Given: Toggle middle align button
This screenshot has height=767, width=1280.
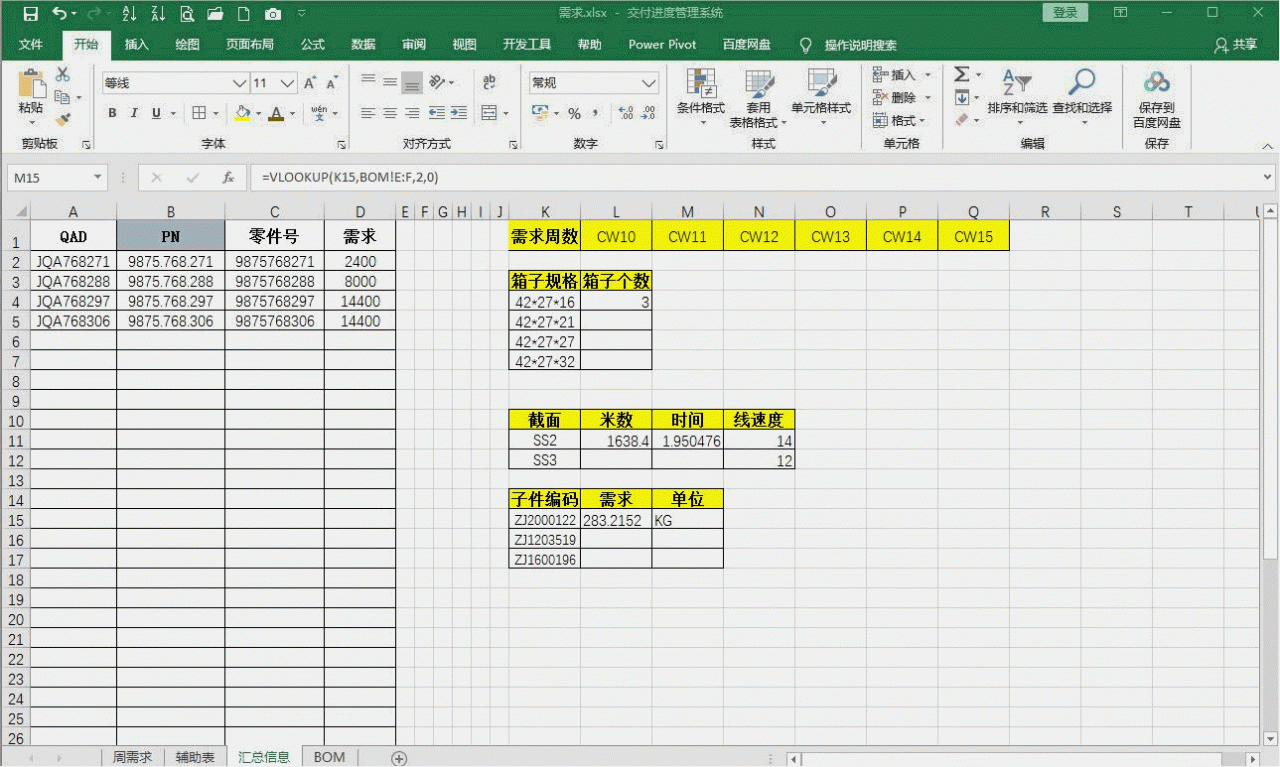Looking at the screenshot, I should [390, 82].
